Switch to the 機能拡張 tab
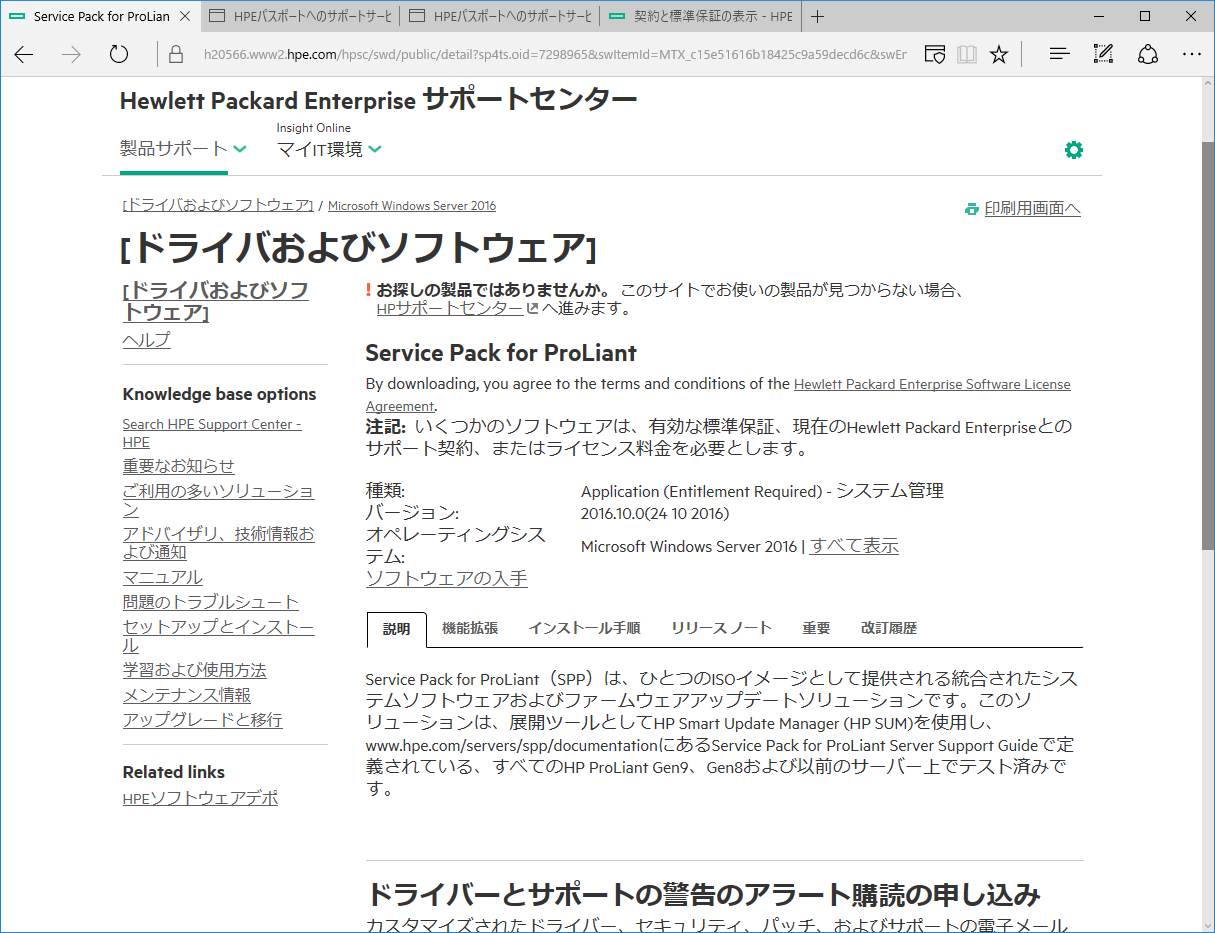Viewport: 1215px width, 933px height. [470, 628]
